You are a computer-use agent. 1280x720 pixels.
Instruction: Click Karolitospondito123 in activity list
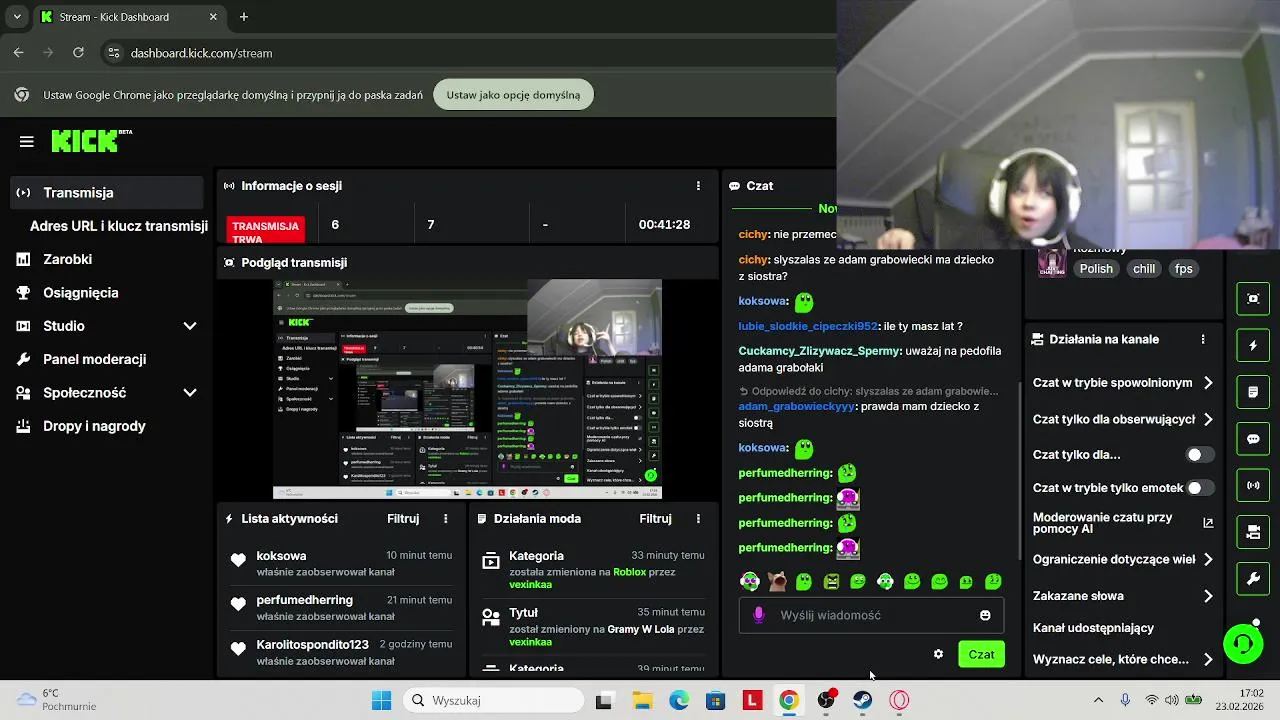click(x=312, y=645)
